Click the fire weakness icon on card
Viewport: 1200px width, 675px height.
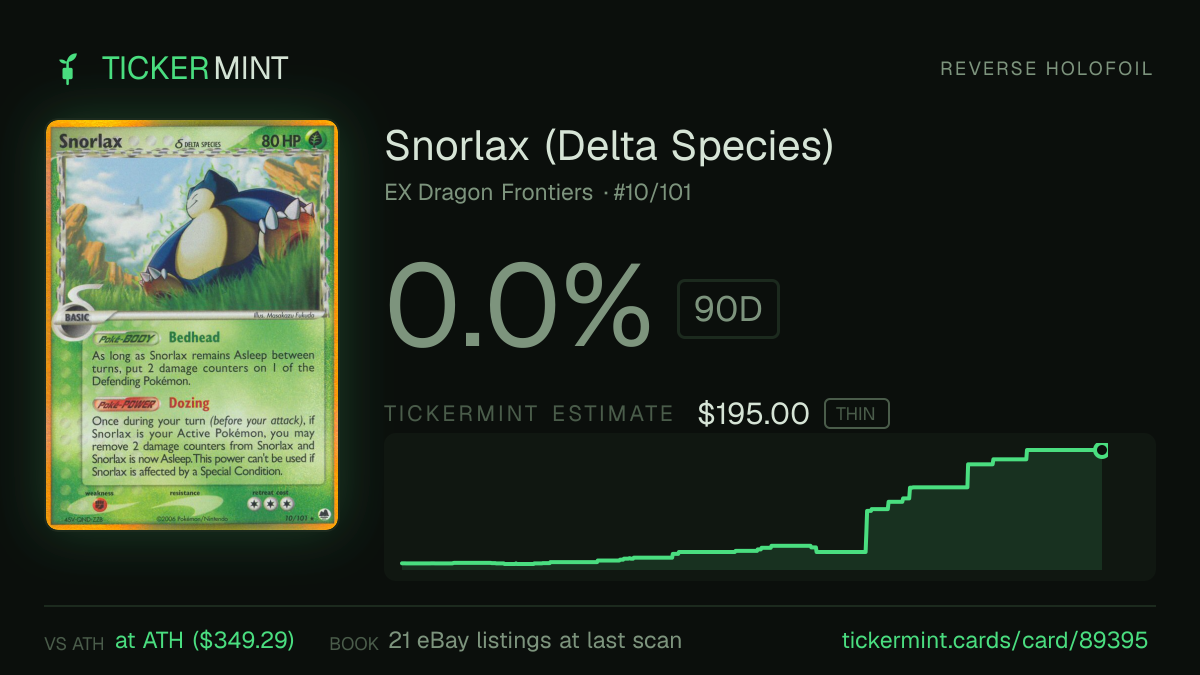(99, 505)
